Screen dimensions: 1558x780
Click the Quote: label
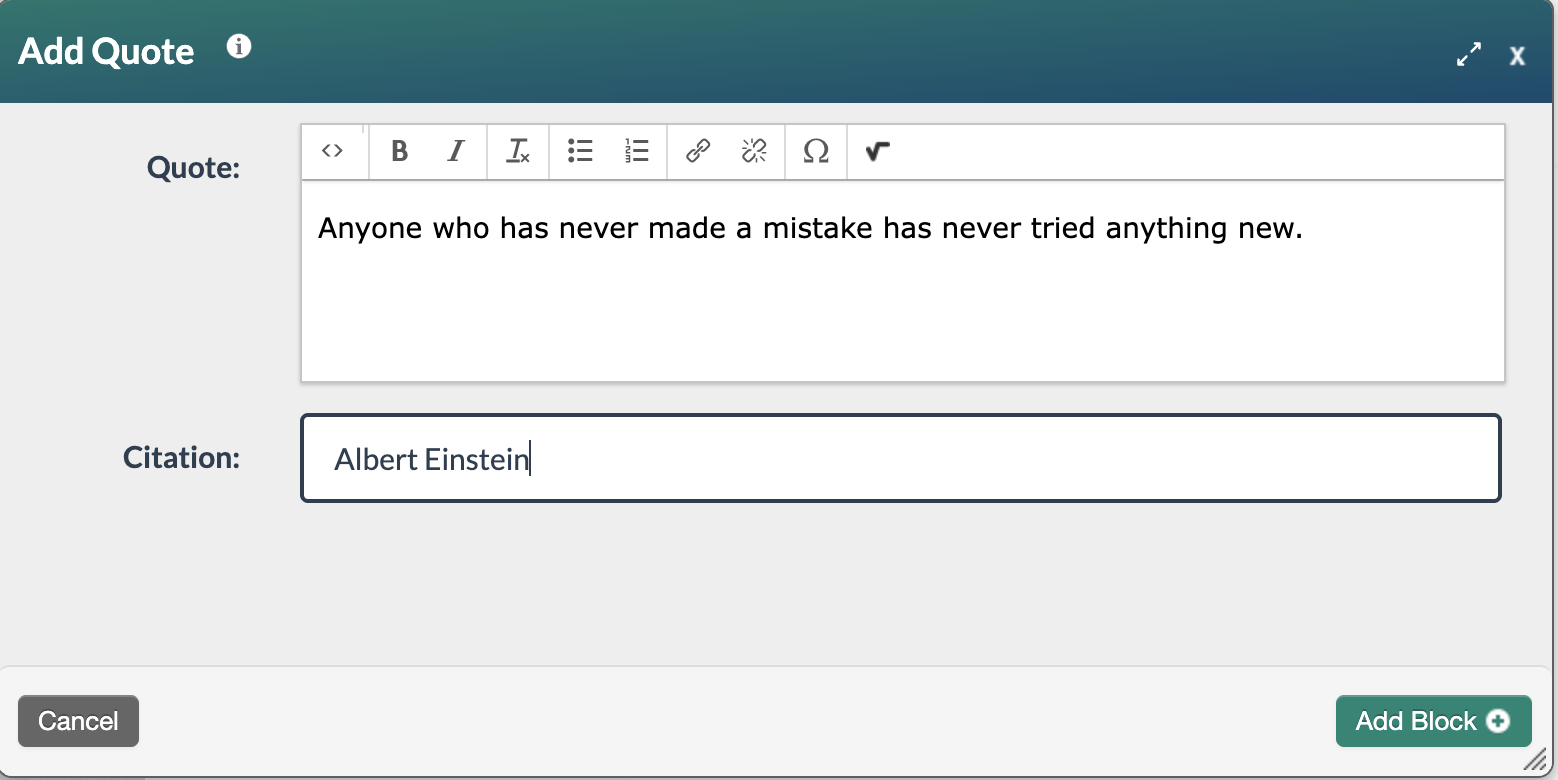pyautogui.click(x=194, y=167)
